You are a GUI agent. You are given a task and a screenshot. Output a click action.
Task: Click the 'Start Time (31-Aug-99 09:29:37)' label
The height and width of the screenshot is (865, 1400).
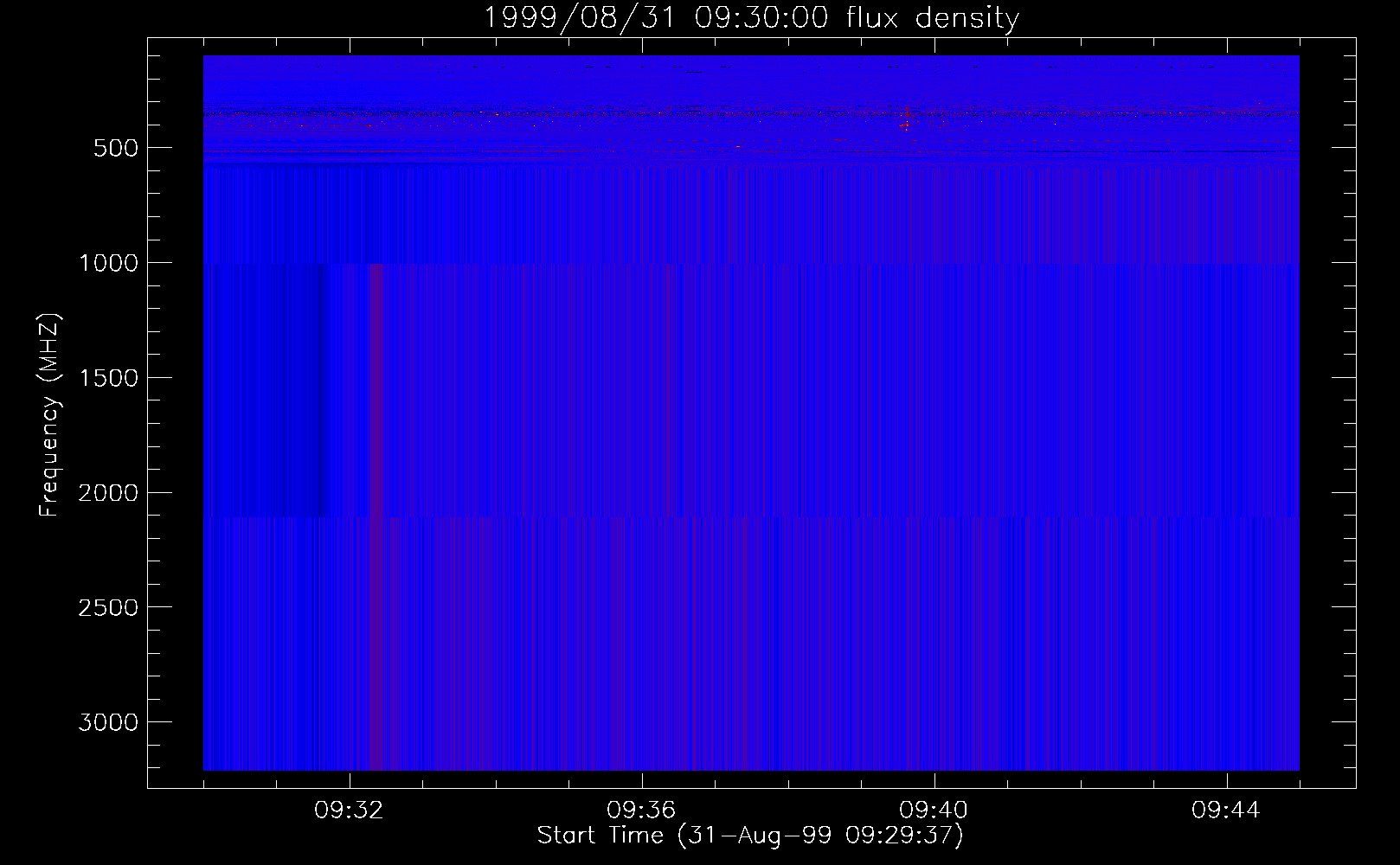pyautogui.click(x=750, y=836)
